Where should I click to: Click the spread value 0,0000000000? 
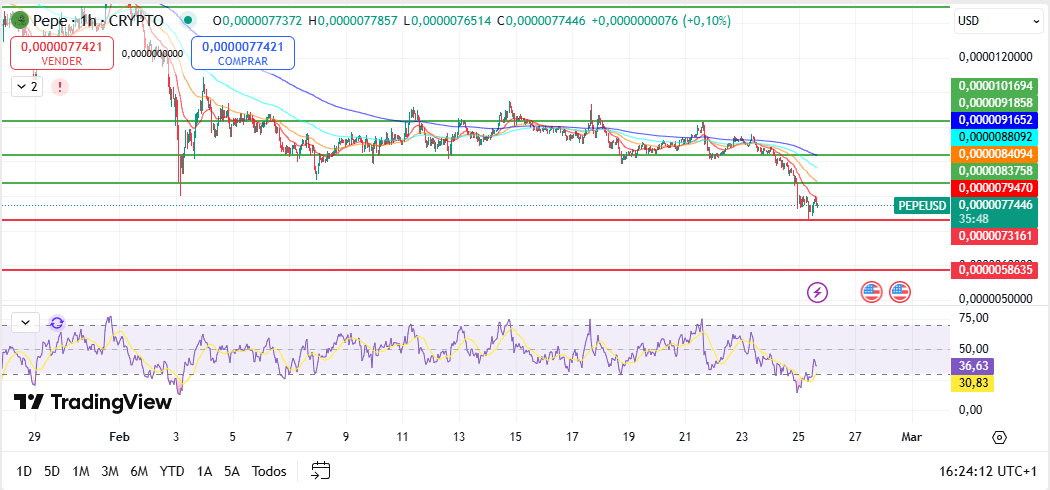[x=153, y=53]
